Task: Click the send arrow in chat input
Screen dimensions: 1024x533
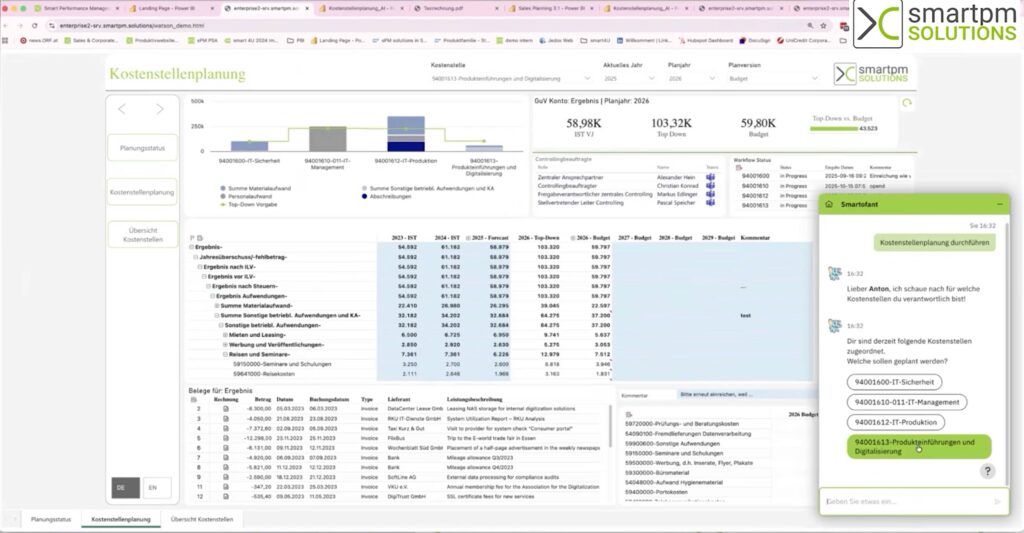Action: [x=997, y=501]
